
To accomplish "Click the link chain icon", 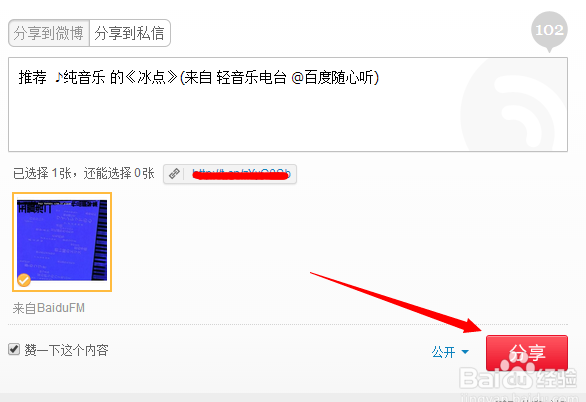I will click(174, 174).
